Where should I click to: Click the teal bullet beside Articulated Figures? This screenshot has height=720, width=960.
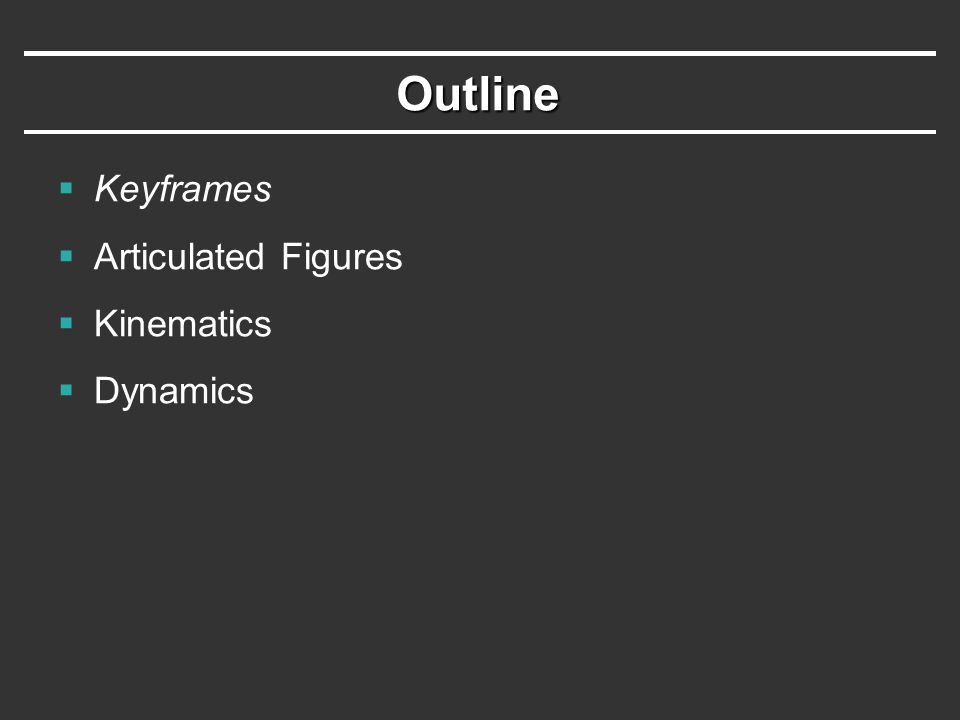(x=67, y=256)
